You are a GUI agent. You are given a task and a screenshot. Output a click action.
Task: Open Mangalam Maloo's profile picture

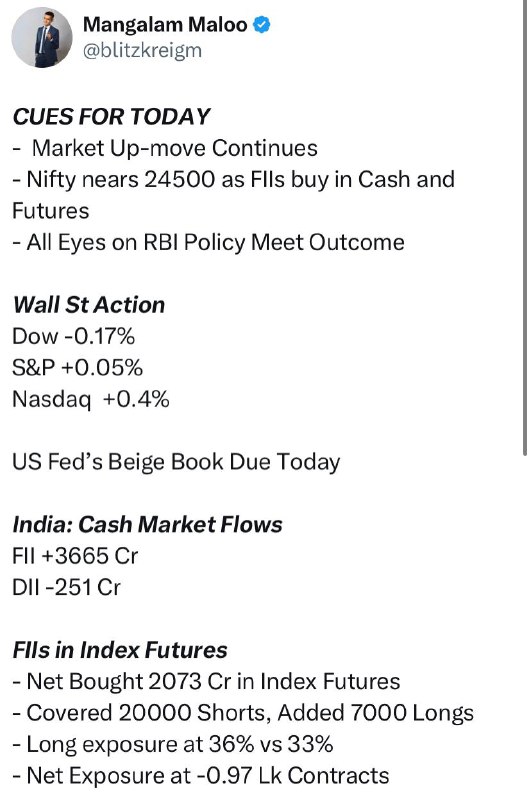[x=42, y=37]
